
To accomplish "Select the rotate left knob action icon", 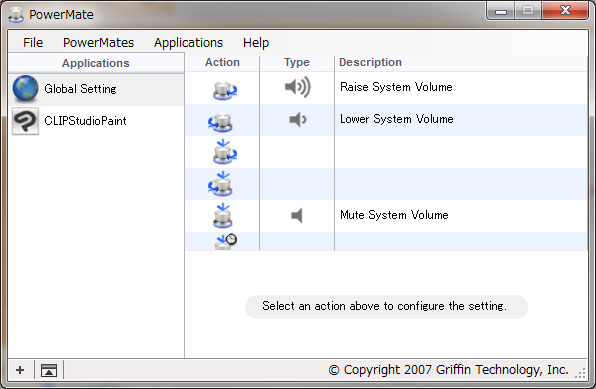I will [x=220, y=122].
